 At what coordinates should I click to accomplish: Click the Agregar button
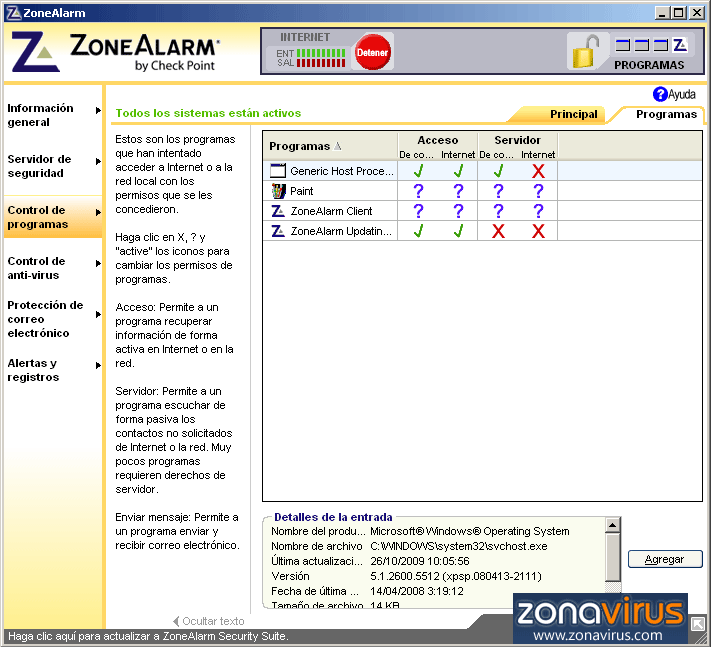tap(665, 559)
